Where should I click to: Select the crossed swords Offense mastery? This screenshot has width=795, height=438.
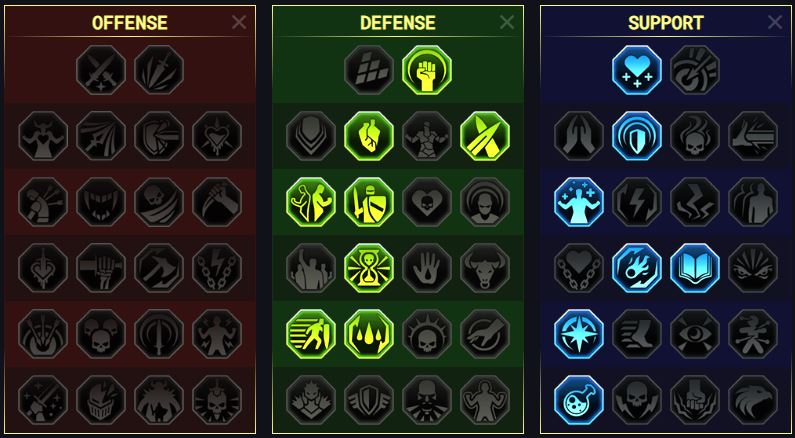click(101, 70)
